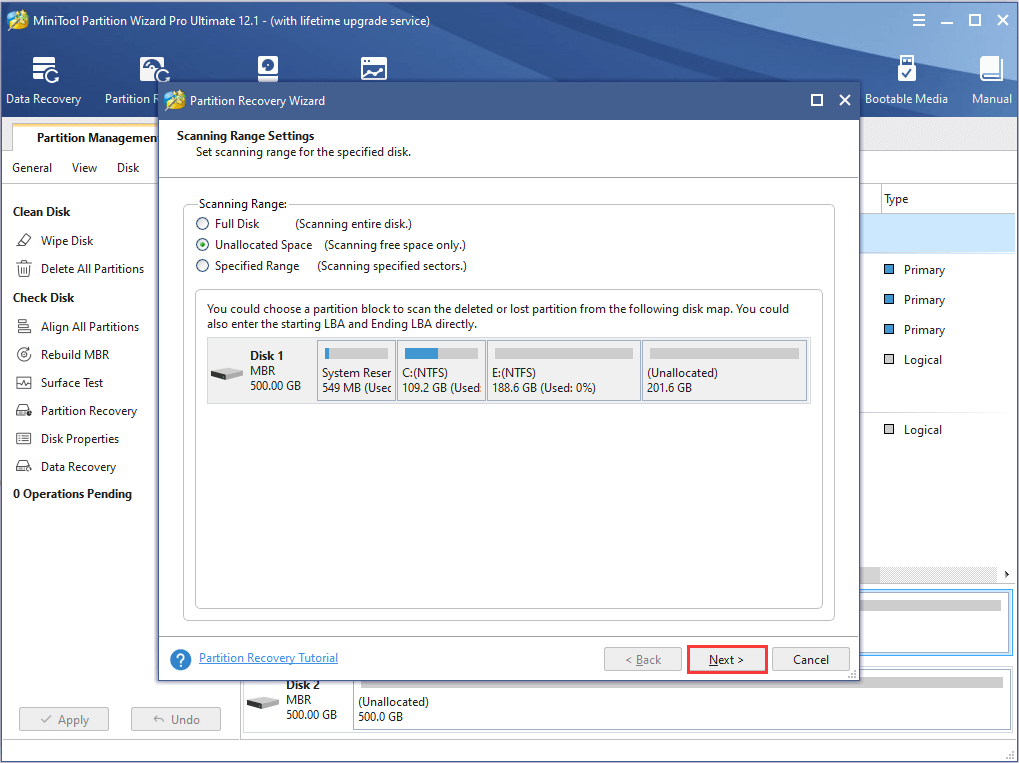Click the Wipe Disk eraser icon
The image size is (1019, 763).
pyautogui.click(x=24, y=240)
